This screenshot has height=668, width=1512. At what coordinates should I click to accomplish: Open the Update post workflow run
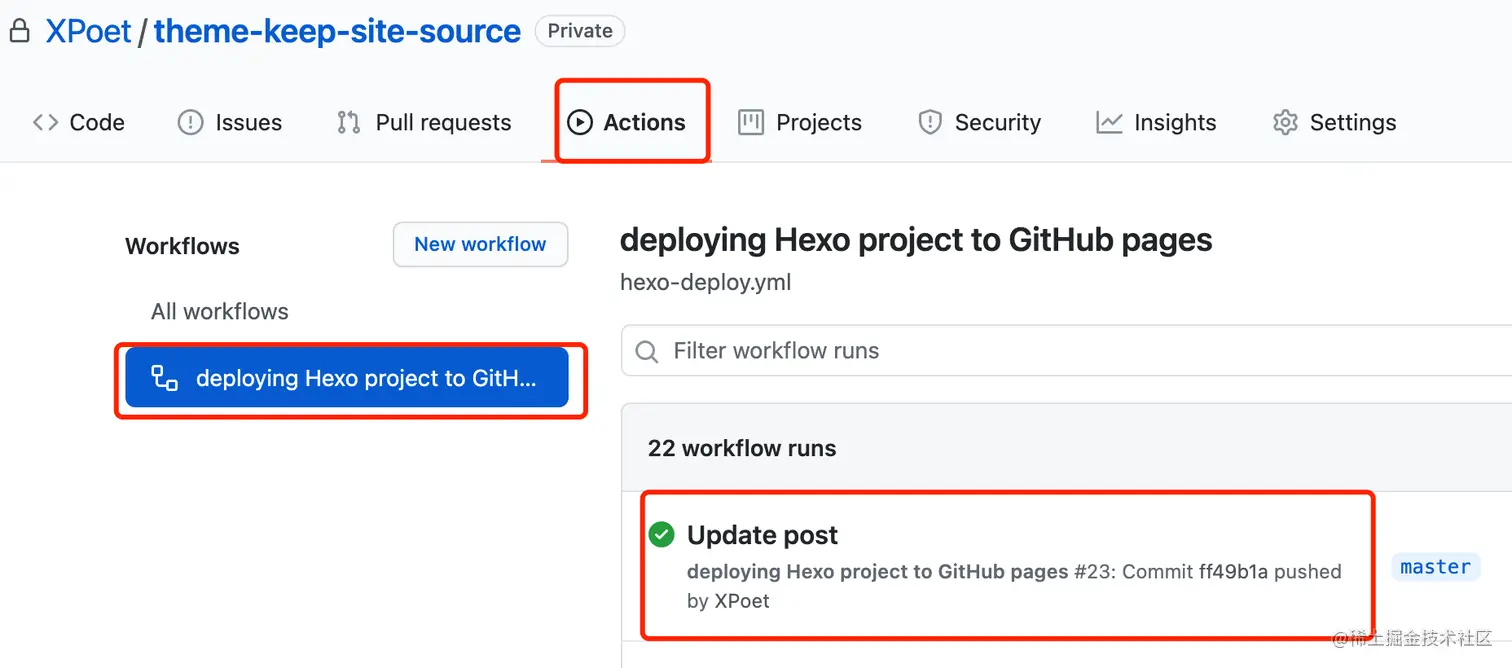click(x=761, y=535)
